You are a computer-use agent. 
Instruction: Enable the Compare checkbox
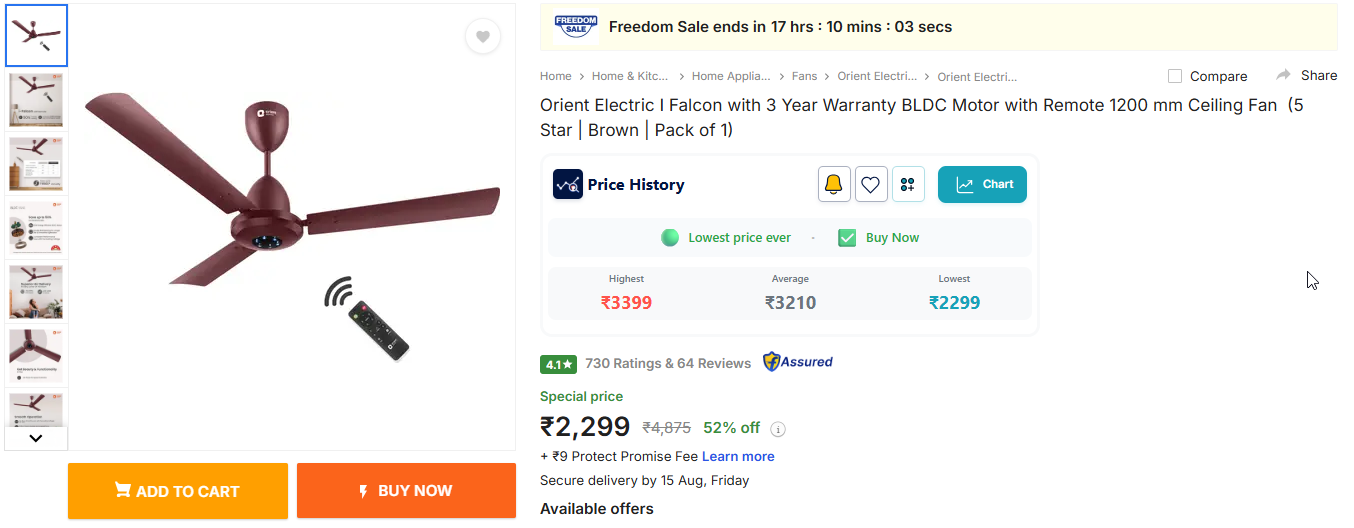pos(1175,76)
